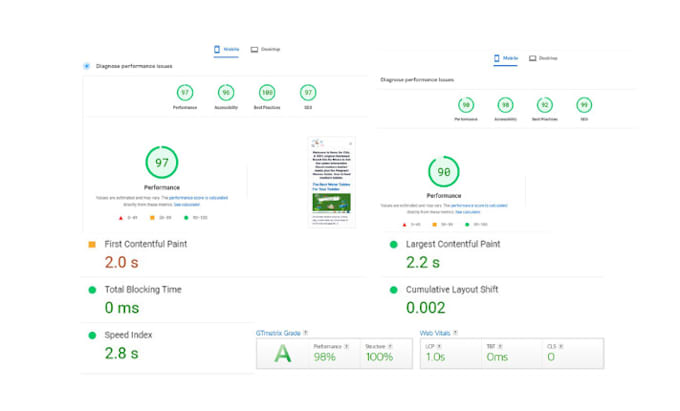Switch to Mobile tab in left report

(x=226, y=49)
